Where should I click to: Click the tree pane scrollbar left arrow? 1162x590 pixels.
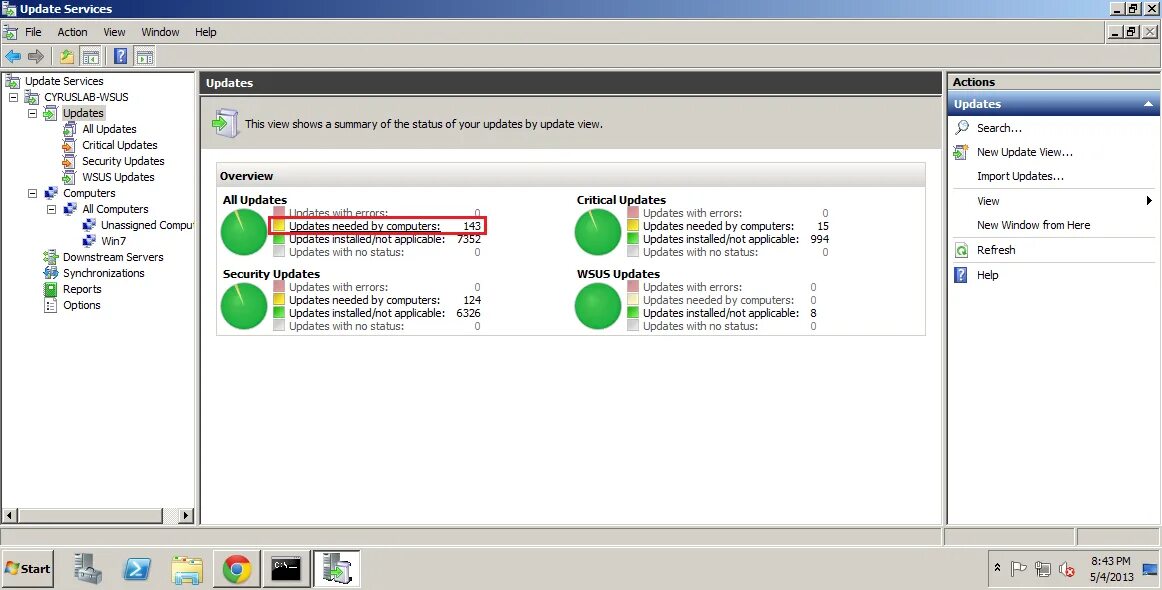click(x=10, y=515)
